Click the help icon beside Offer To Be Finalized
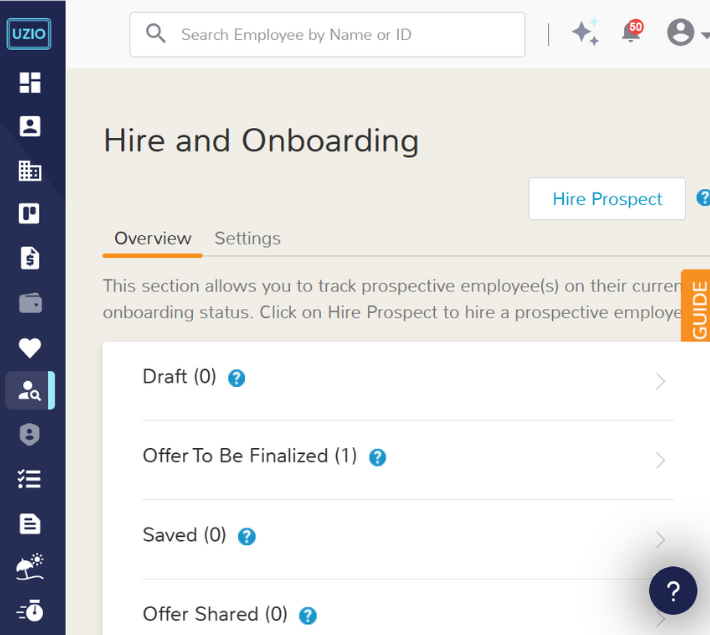Screen dimensions: 710x635 [377, 457]
